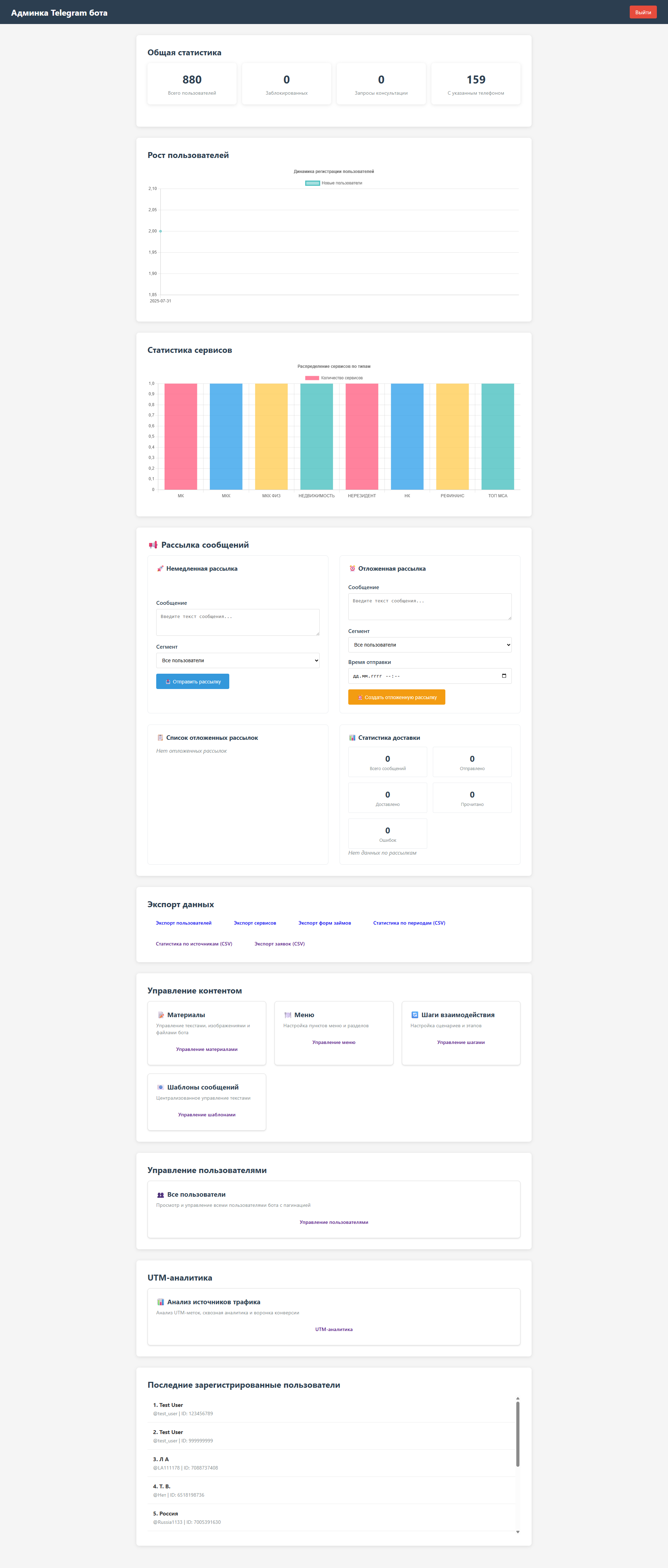This screenshot has height=1568, width=668.
Task: Open Сегмент dropdown in immediate mailing
Action: pyautogui.click(x=238, y=660)
